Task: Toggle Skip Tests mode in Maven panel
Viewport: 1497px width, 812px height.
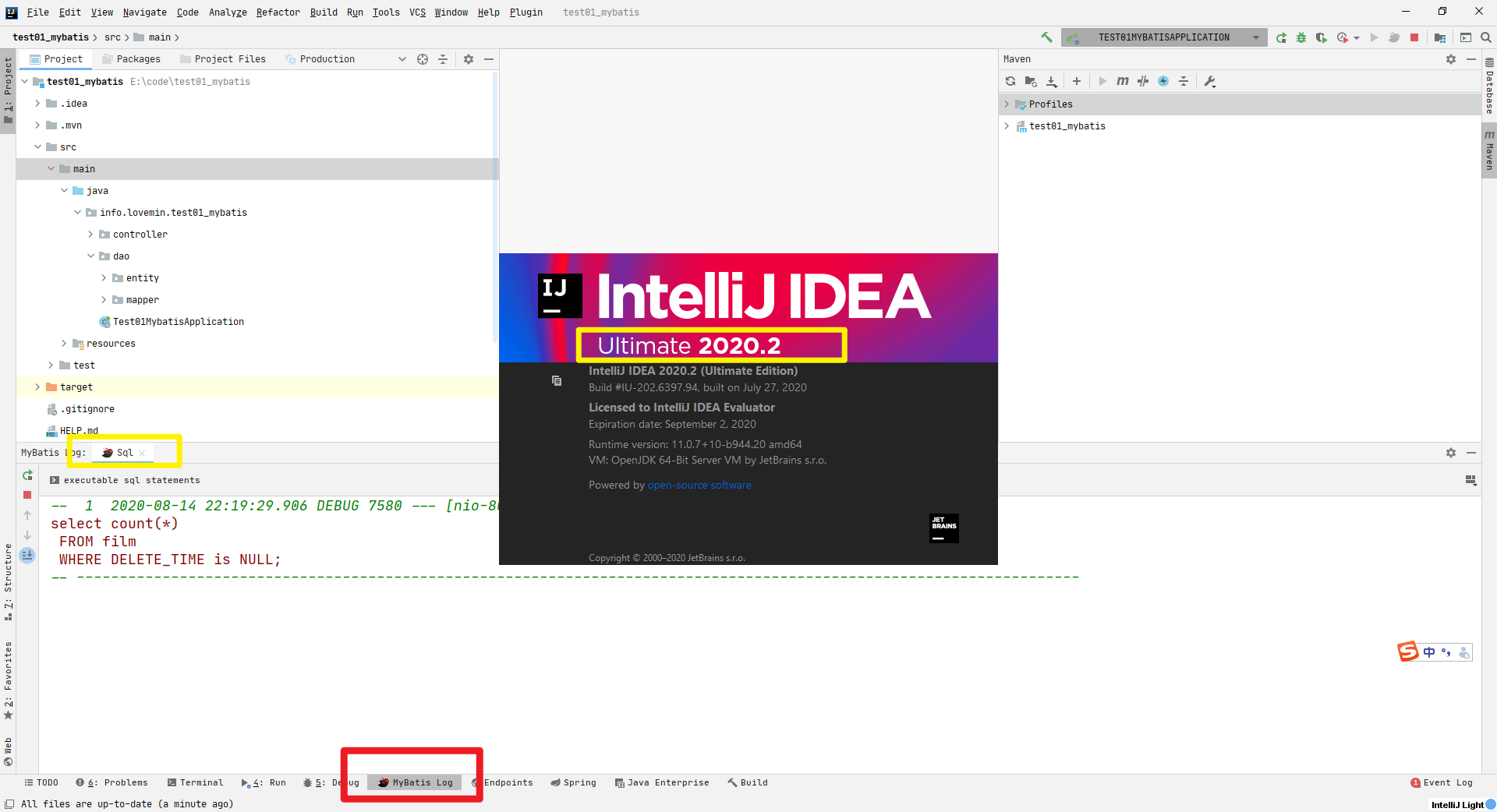Action: coord(1143,81)
